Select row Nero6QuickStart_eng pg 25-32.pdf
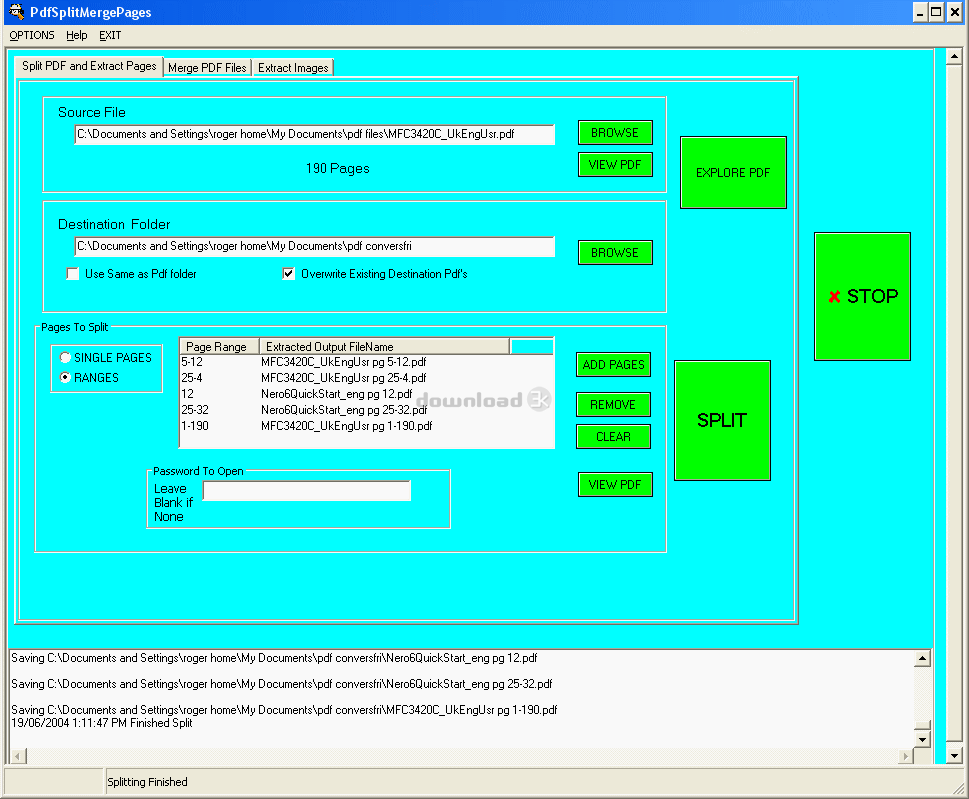Screen dimensions: 969x799 (x=366, y=410)
